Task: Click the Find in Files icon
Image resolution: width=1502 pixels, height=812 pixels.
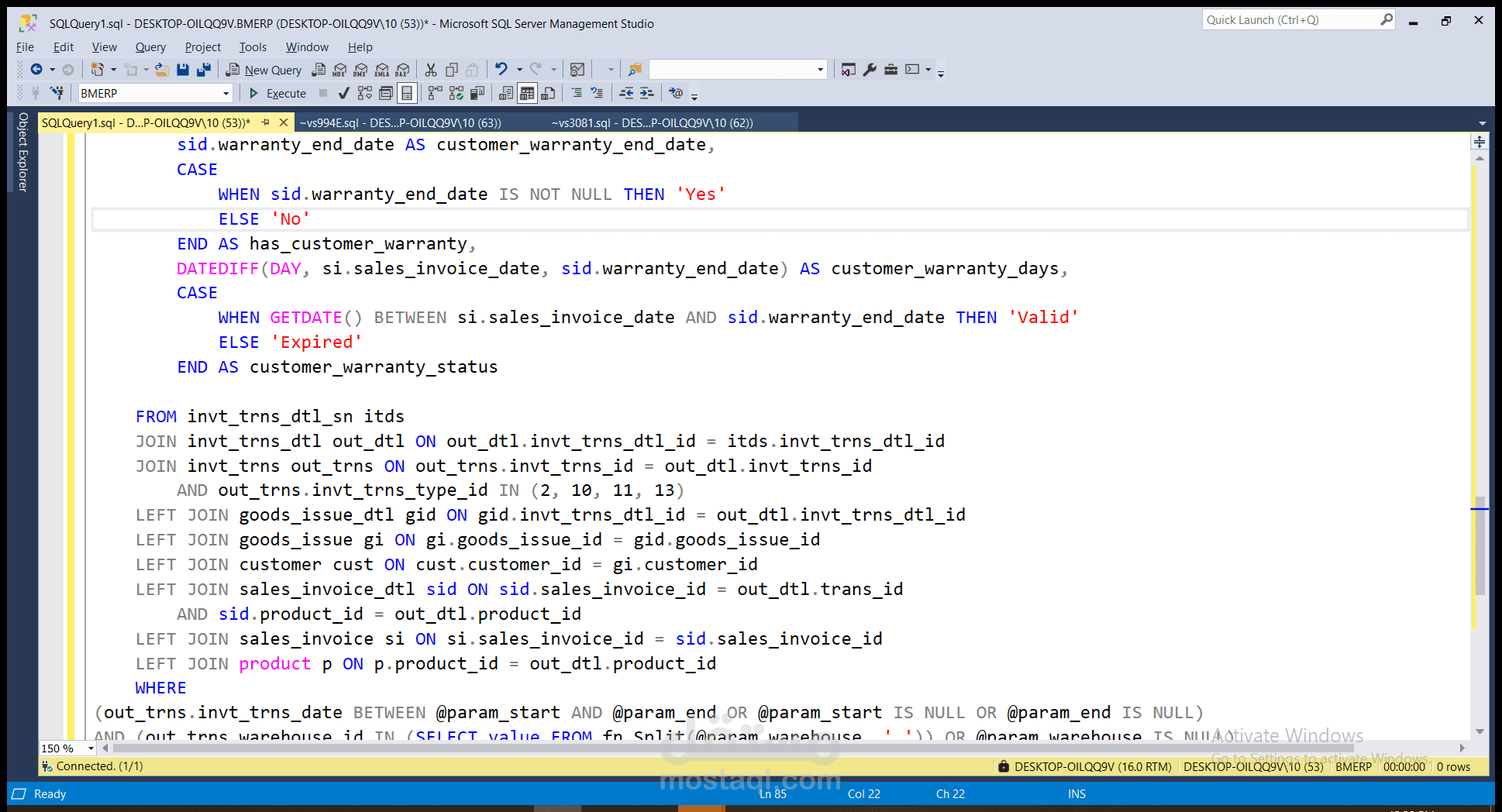Action: [635, 70]
